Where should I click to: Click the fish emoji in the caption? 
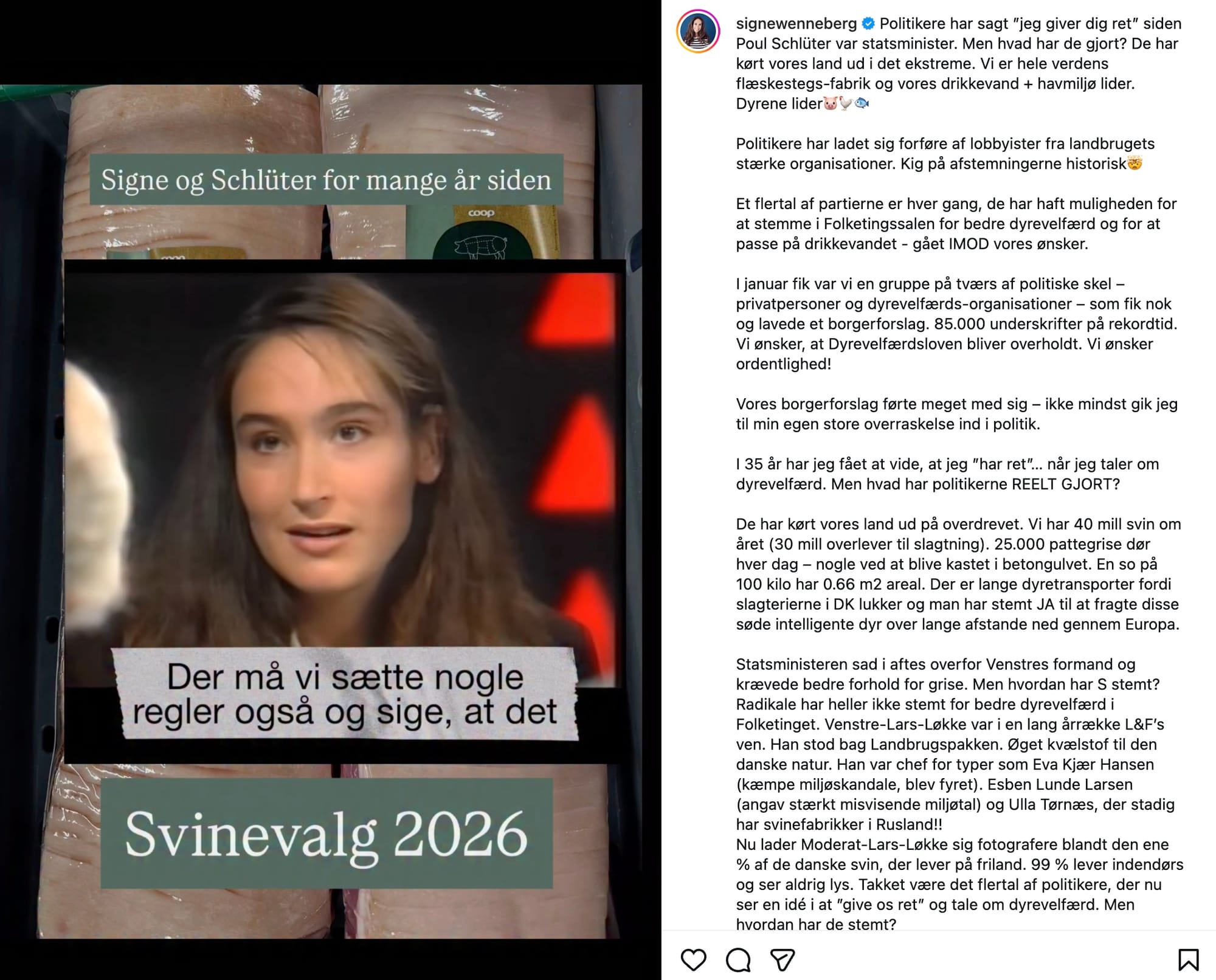click(x=862, y=104)
